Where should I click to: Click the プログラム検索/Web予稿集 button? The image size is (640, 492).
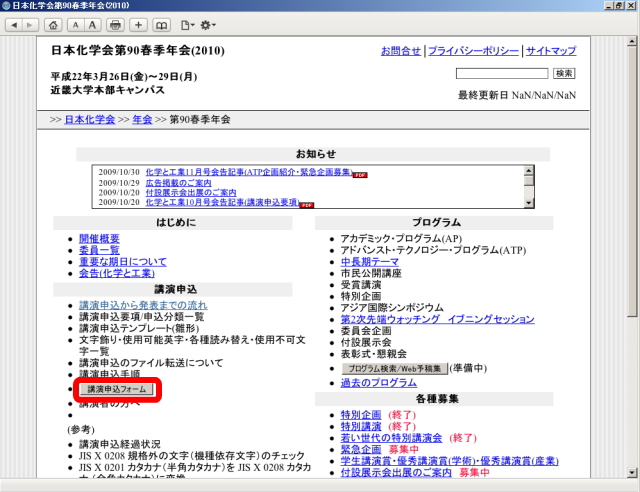click(395, 369)
